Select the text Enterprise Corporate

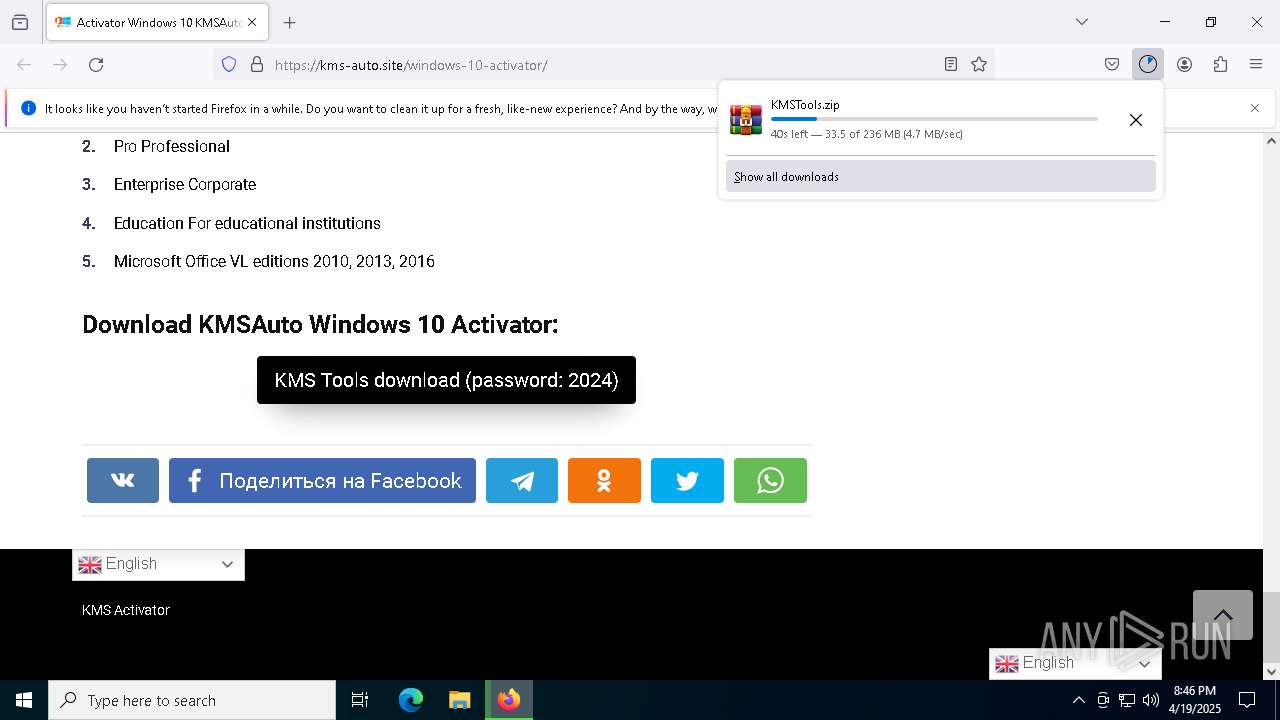[185, 184]
